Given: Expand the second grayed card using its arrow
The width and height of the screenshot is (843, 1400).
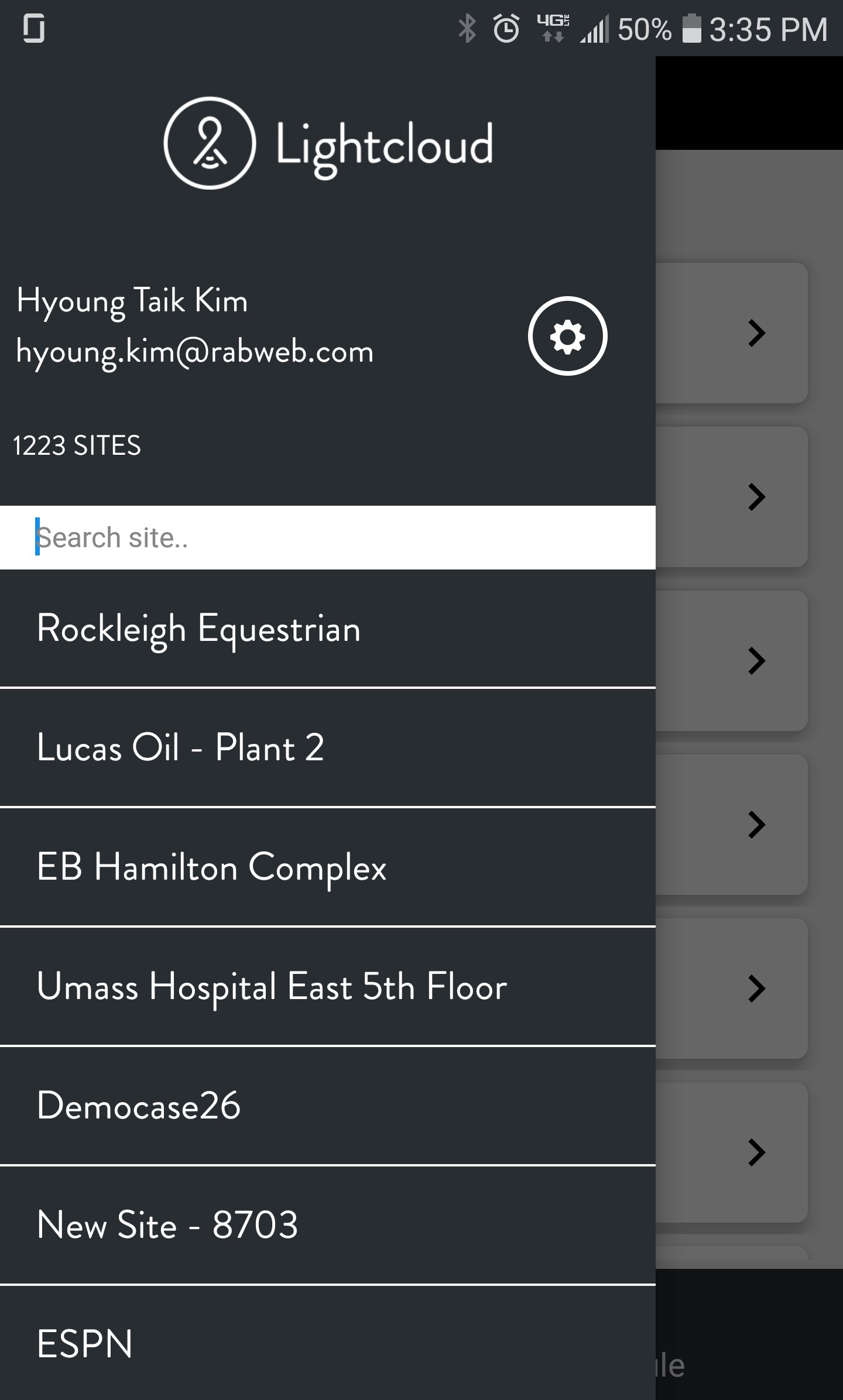Looking at the screenshot, I should 757,496.
